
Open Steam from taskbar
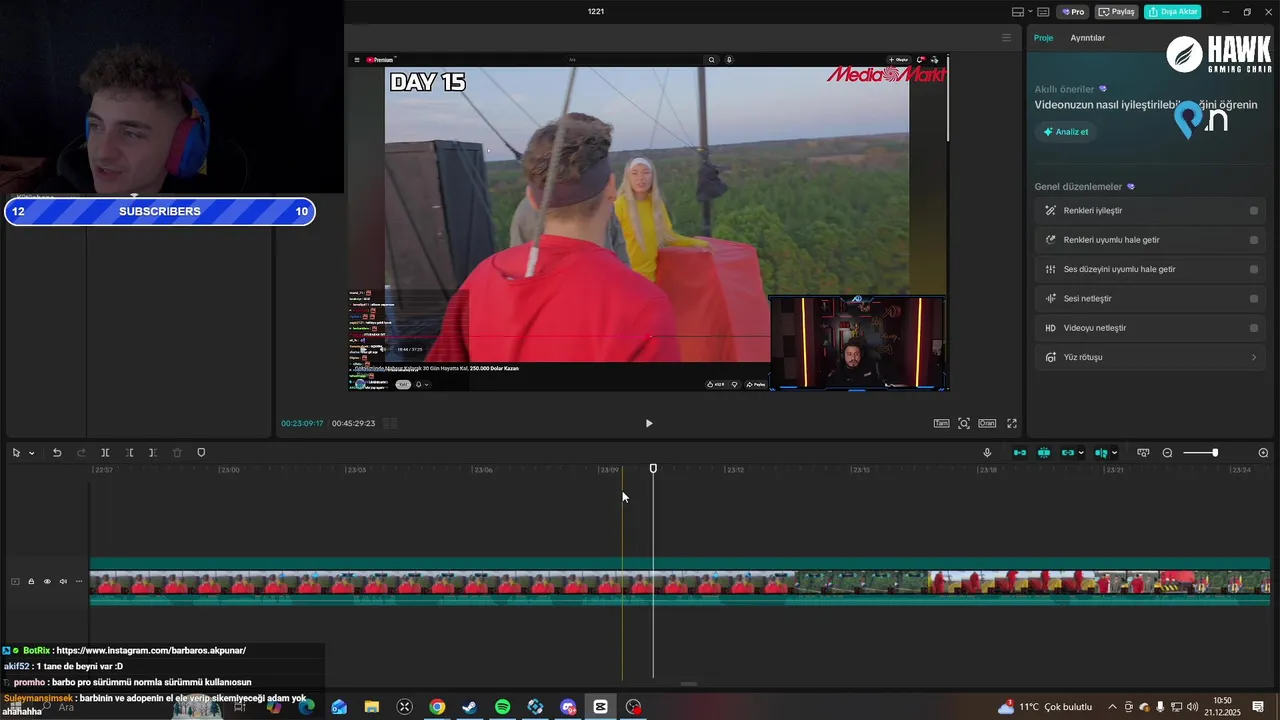click(x=469, y=707)
